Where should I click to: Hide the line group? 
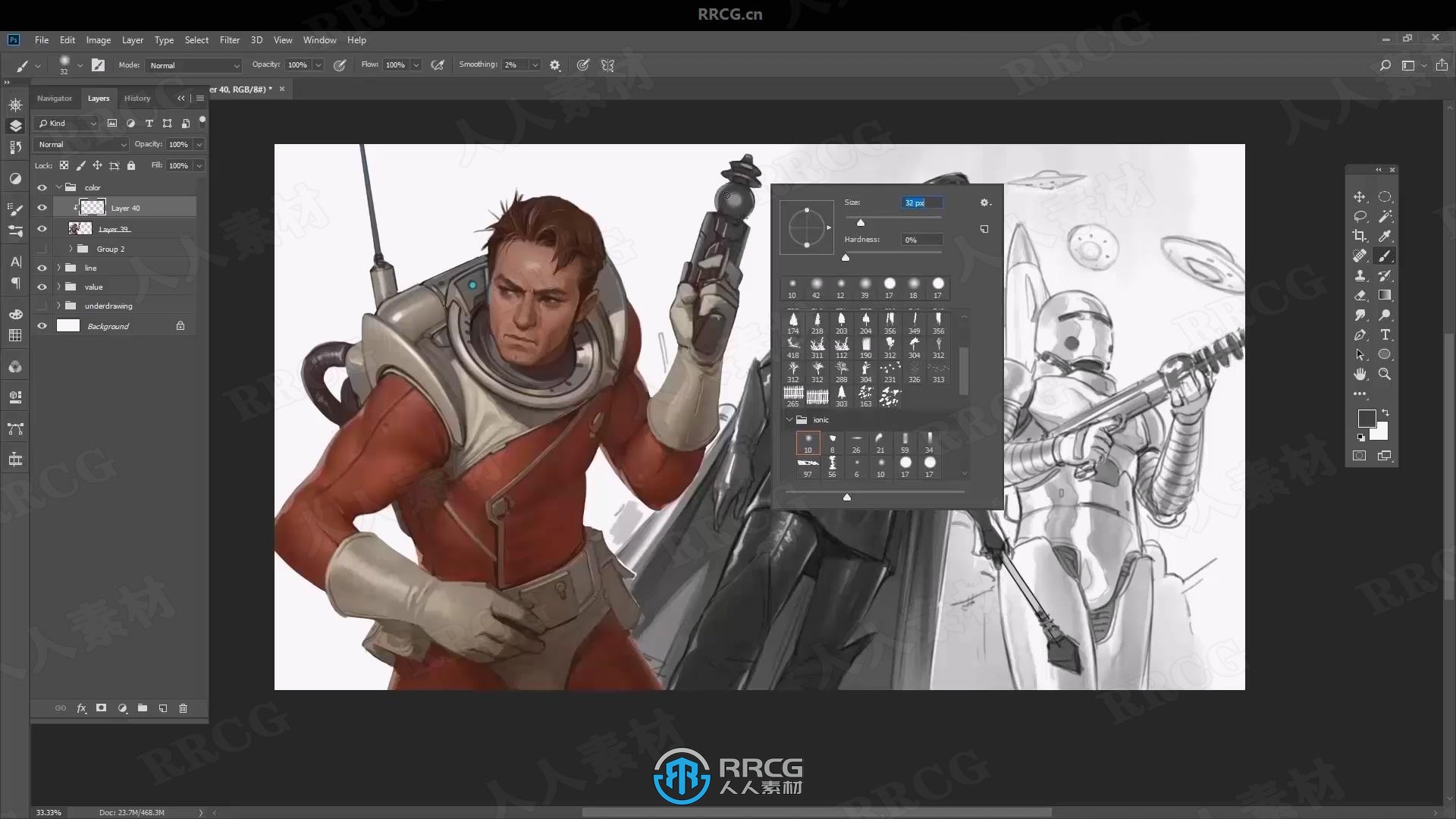click(x=42, y=268)
